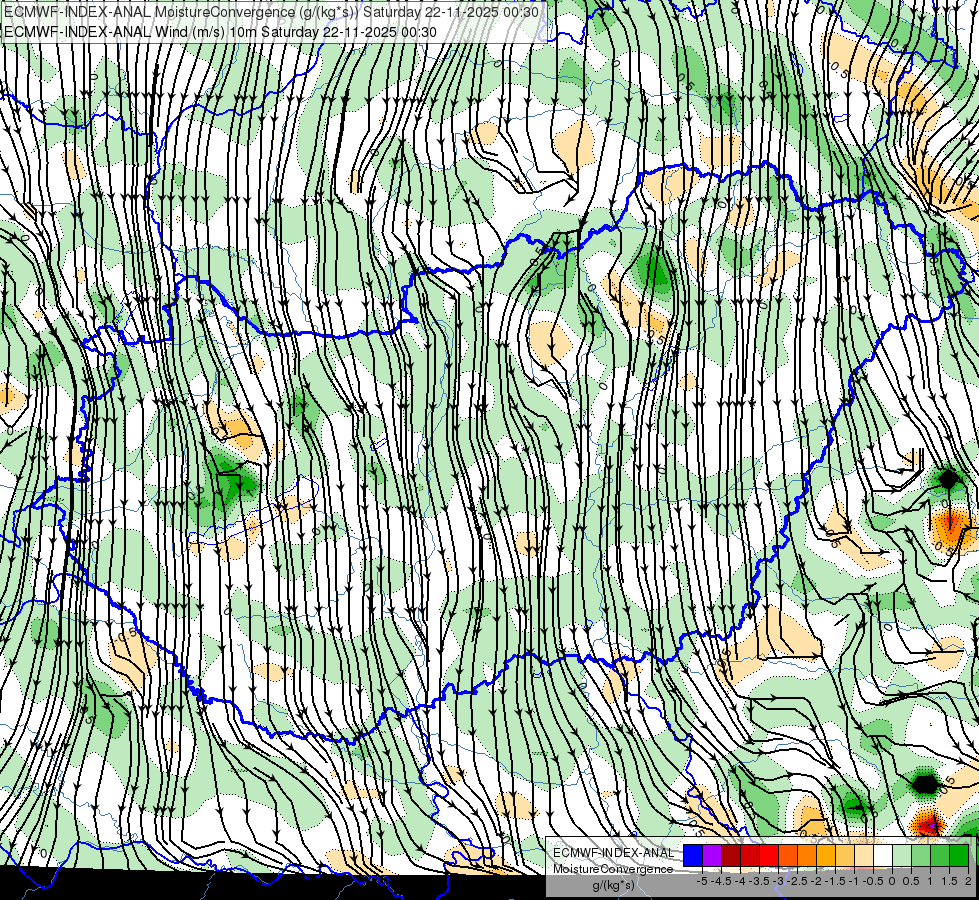
Task: Click the -5 tick label on the legend
Action: [x=702, y=881]
